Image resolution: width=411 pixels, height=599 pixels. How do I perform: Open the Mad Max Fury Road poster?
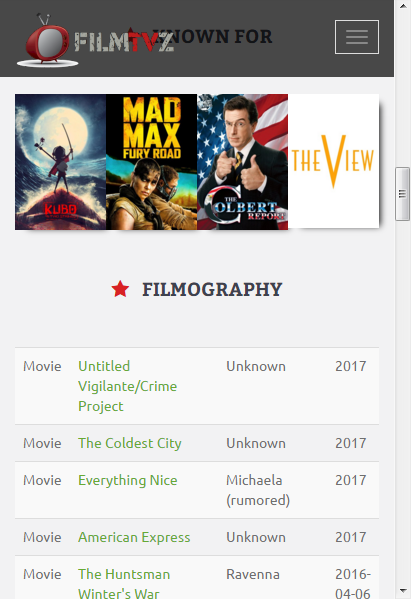click(151, 162)
